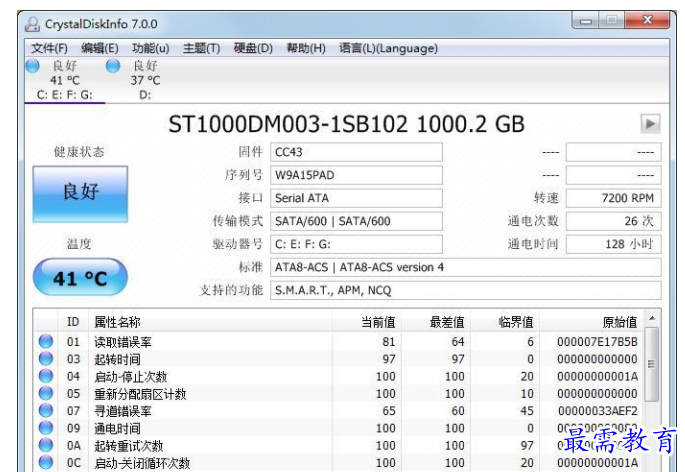Click status orb of row 03 起转时间
685x472 pixels.
point(46,359)
